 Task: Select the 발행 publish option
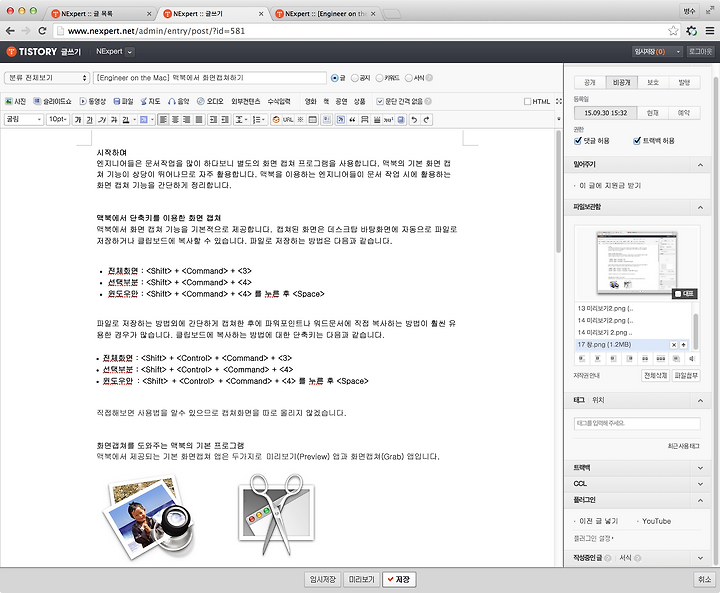pos(685,82)
